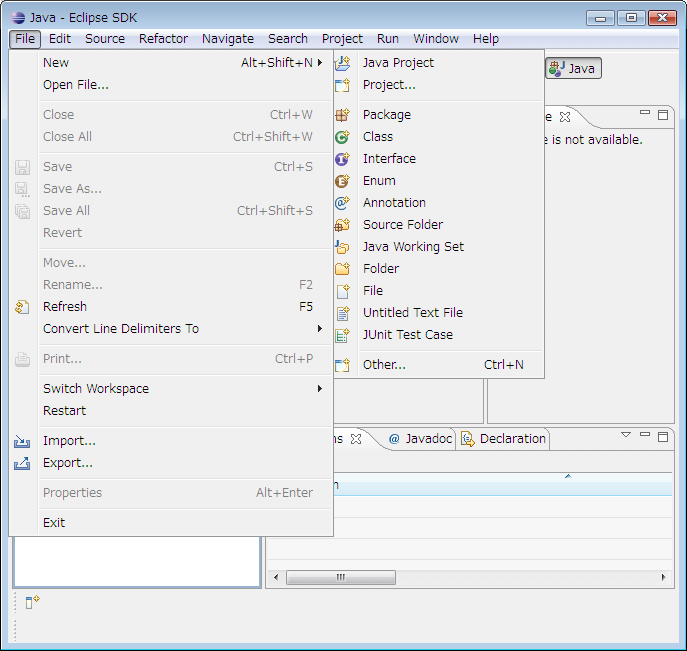Image resolution: width=687 pixels, height=651 pixels.
Task: Click the Java Working Set icon
Action: pos(343,247)
